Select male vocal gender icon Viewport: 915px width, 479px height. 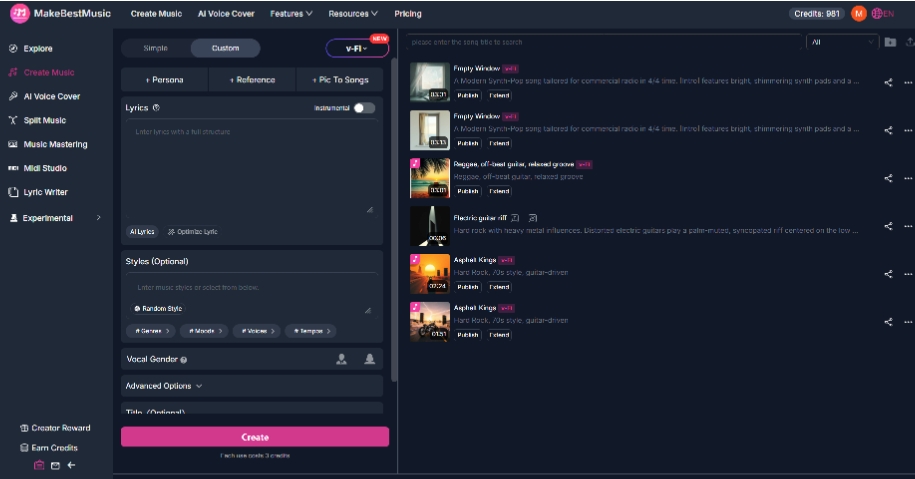(341, 359)
